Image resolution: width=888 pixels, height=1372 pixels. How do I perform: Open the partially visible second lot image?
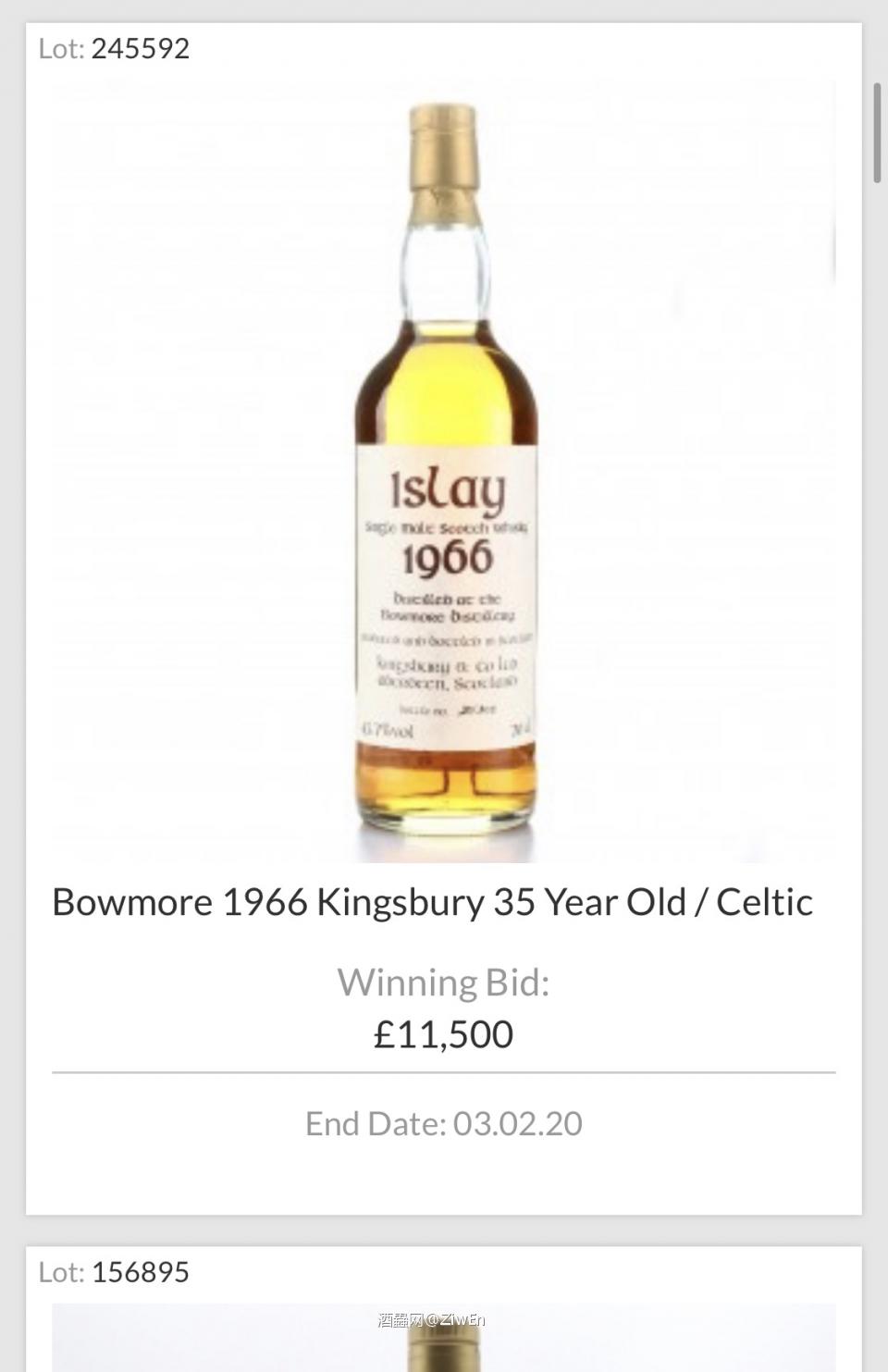tap(444, 1338)
